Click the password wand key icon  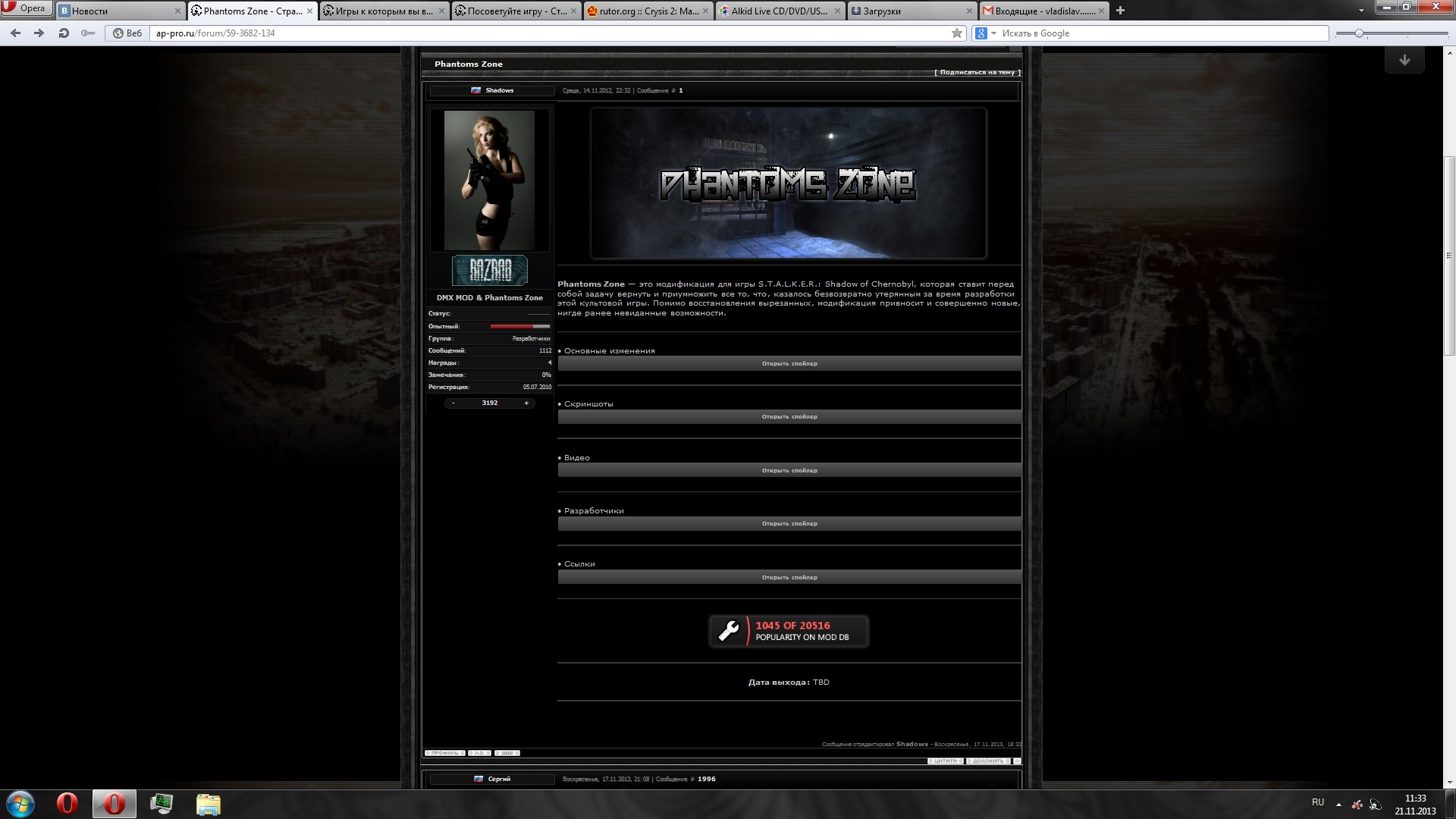(88, 33)
